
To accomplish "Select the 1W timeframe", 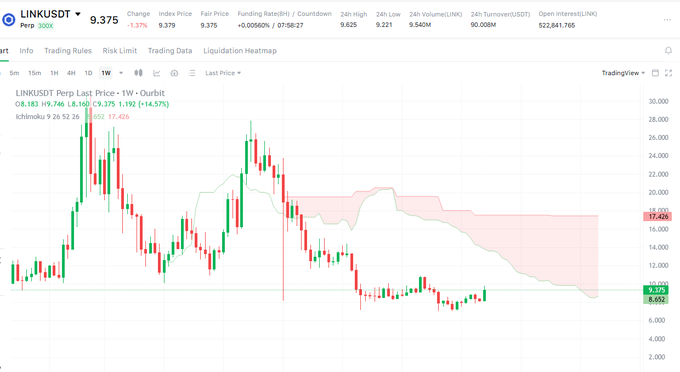I will [x=106, y=73].
